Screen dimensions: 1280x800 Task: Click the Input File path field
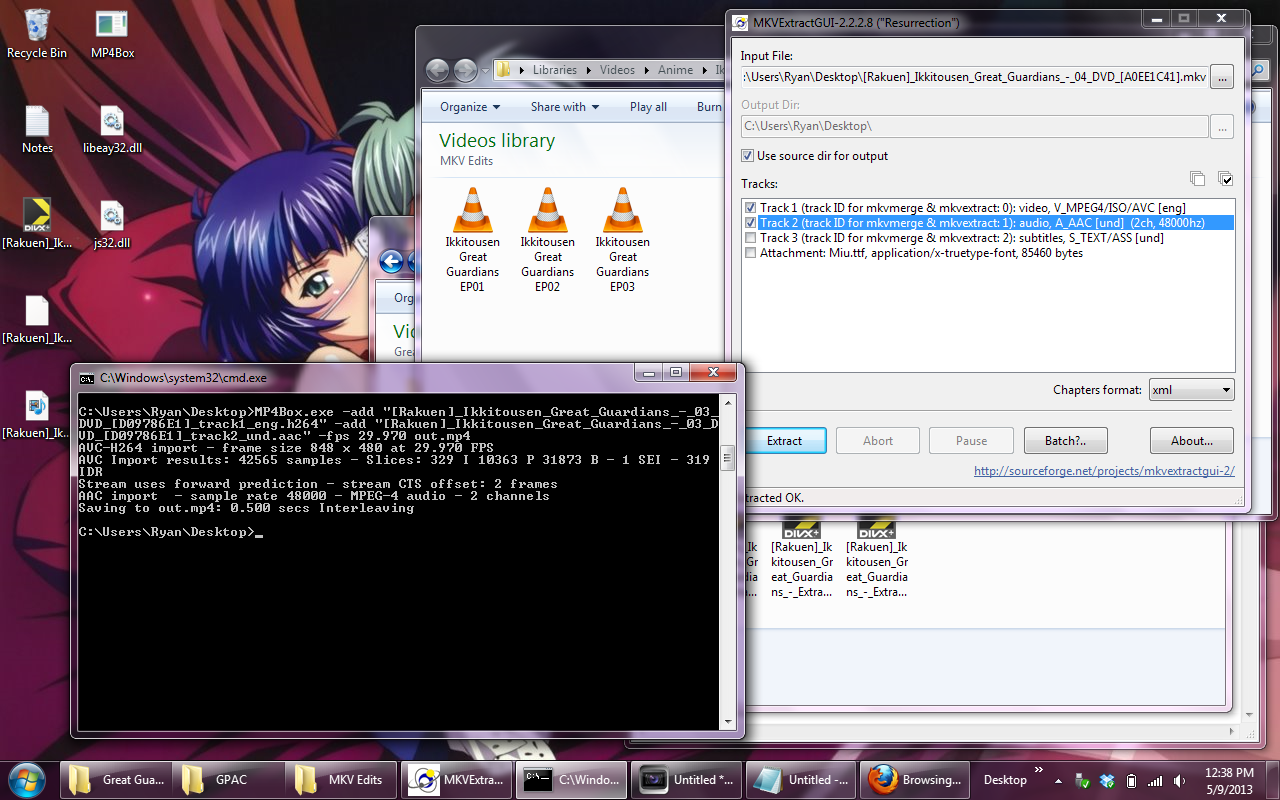[974, 77]
